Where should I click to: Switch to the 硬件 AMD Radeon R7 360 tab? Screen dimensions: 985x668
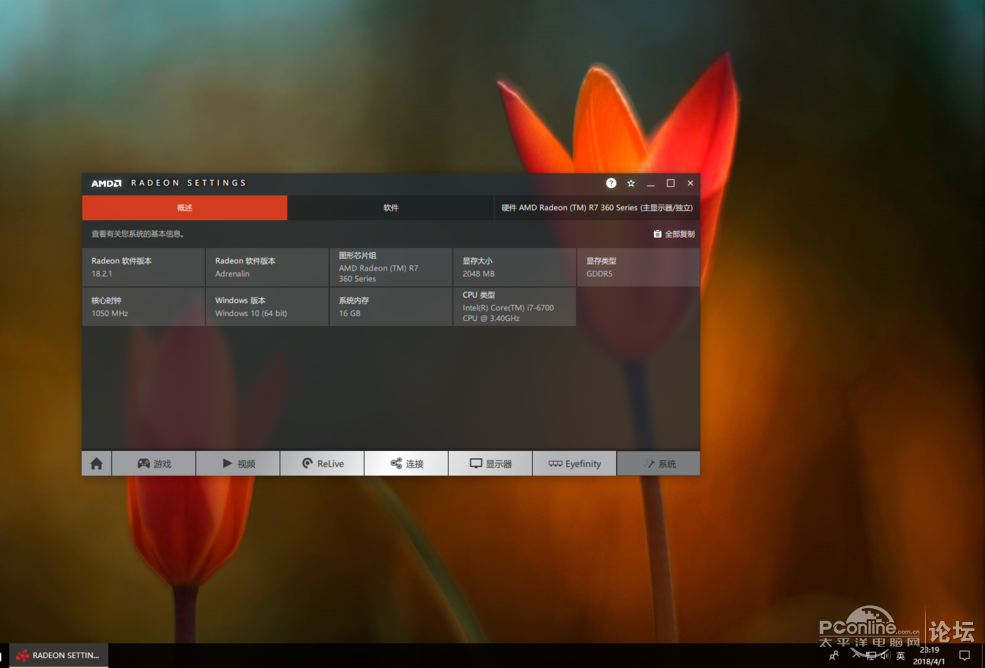(597, 208)
